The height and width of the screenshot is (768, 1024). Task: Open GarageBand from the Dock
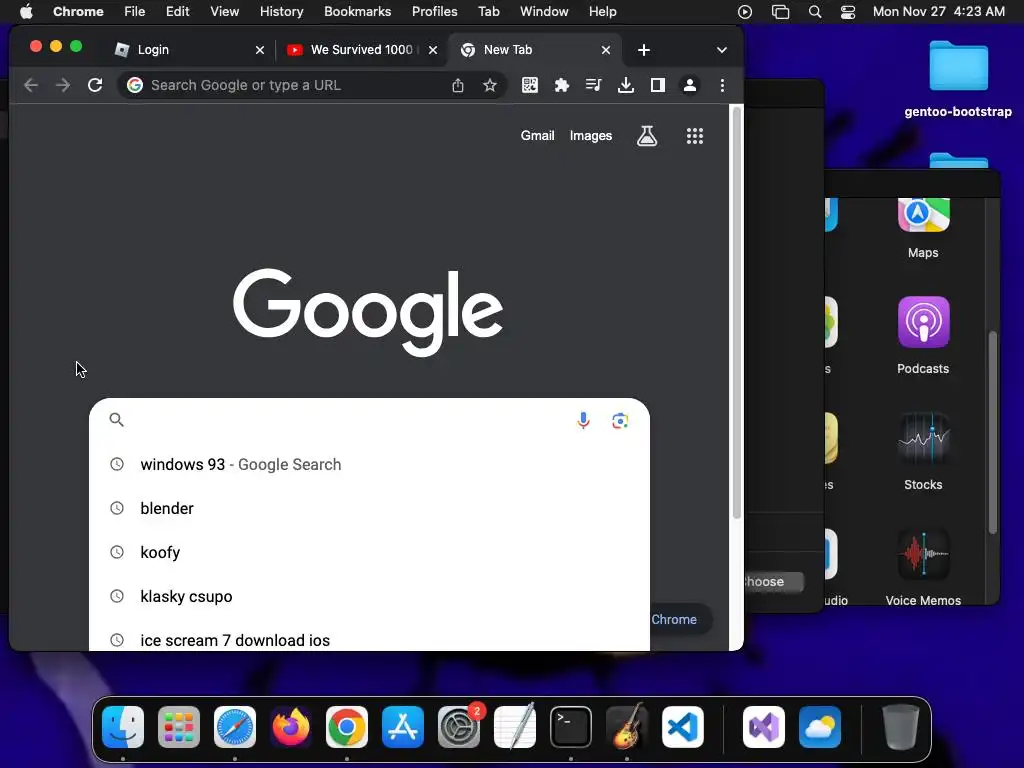point(627,727)
